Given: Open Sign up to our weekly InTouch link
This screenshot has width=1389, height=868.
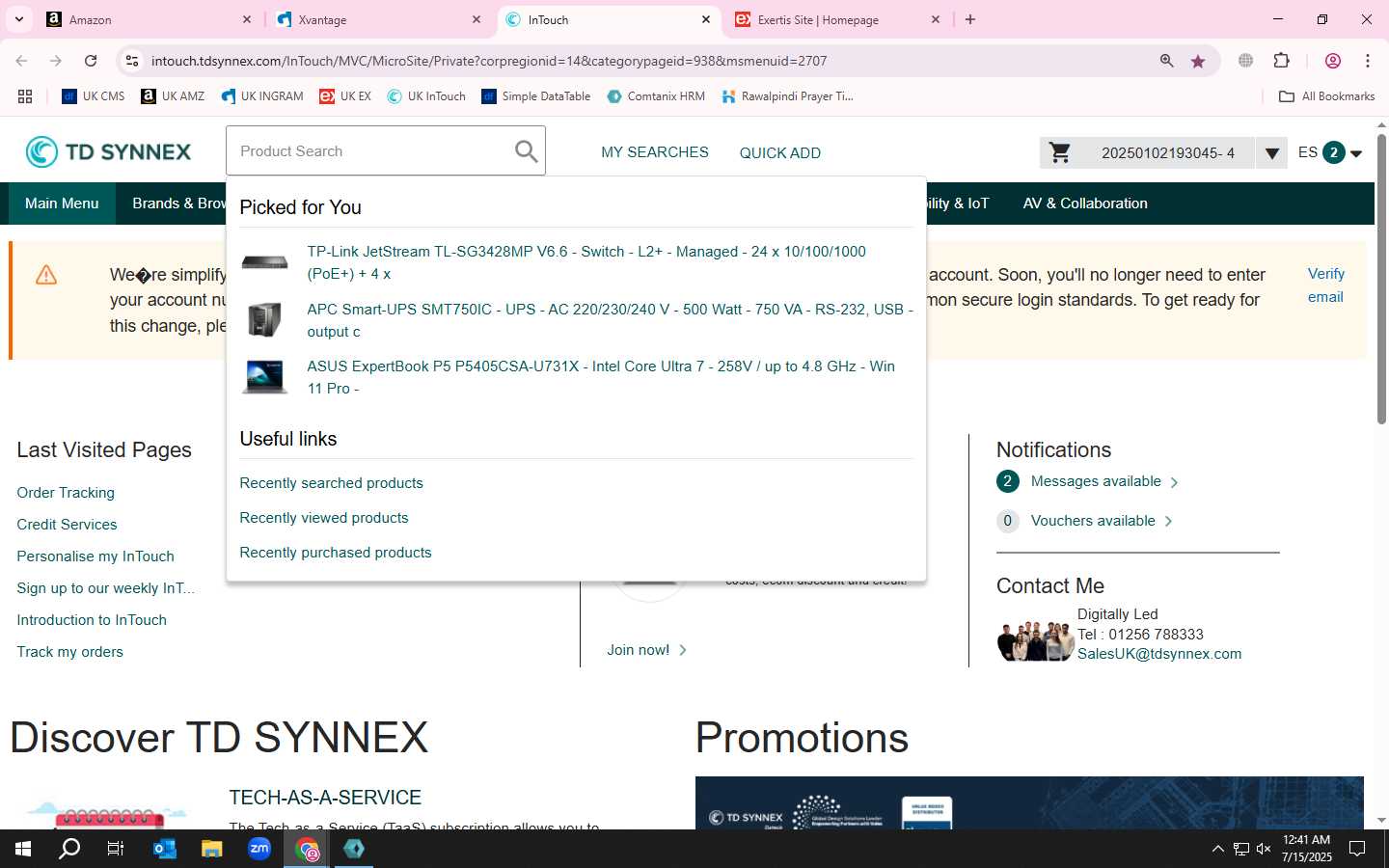Looking at the screenshot, I should (x=105, y=588).
